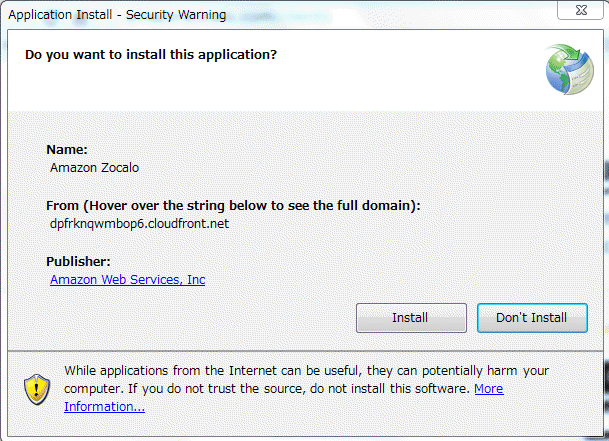Choose the Don't Install button

click(532, 318)
